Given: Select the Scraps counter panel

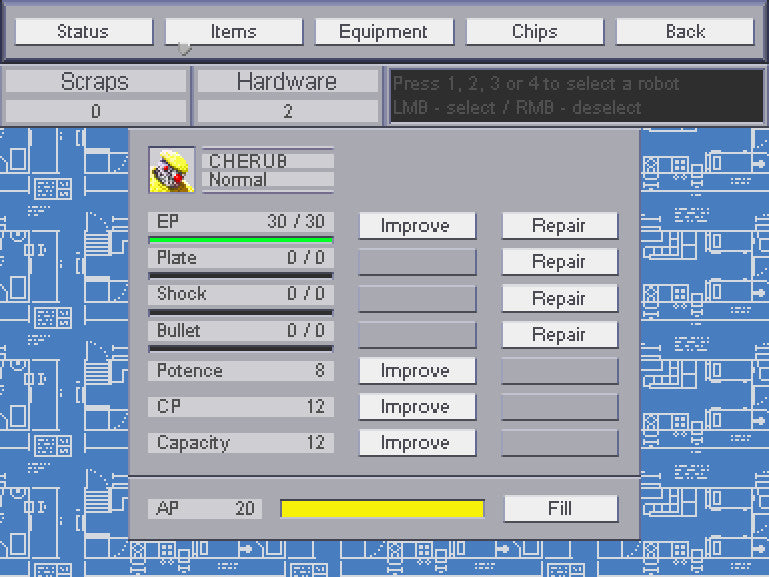Looking at the screenshot, I should click(x=96, y=96).
